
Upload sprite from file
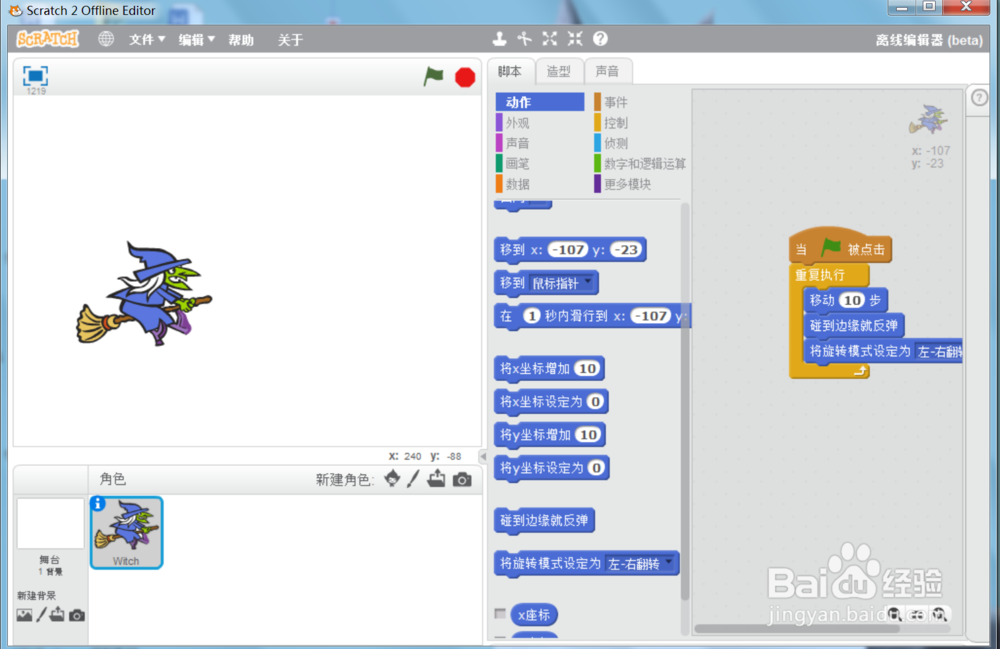(x=437, y=478)
